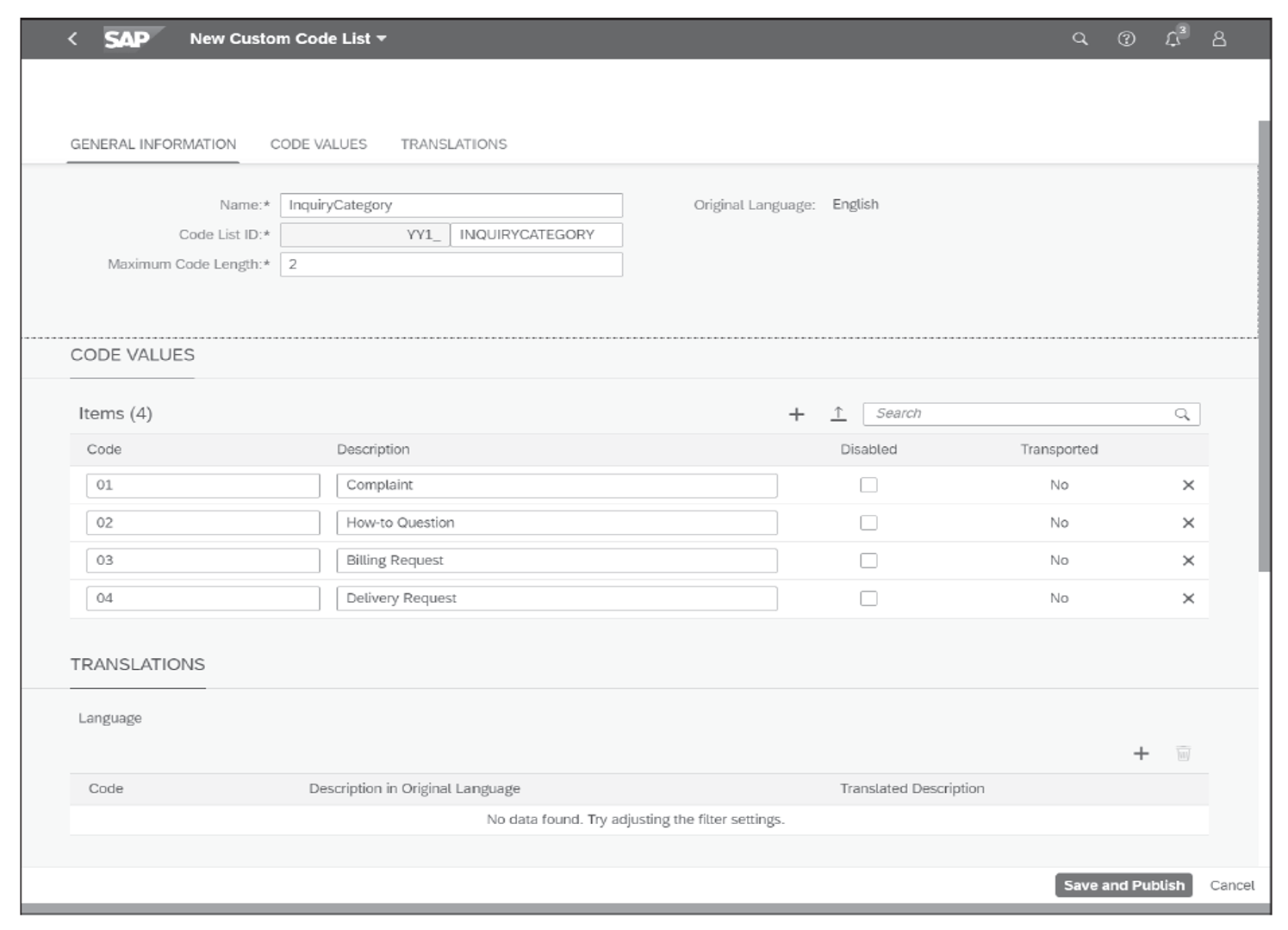The width and height of the screenshot is (1288, 930).
Task: Click the back arrow in header
Action: [72, 39]
